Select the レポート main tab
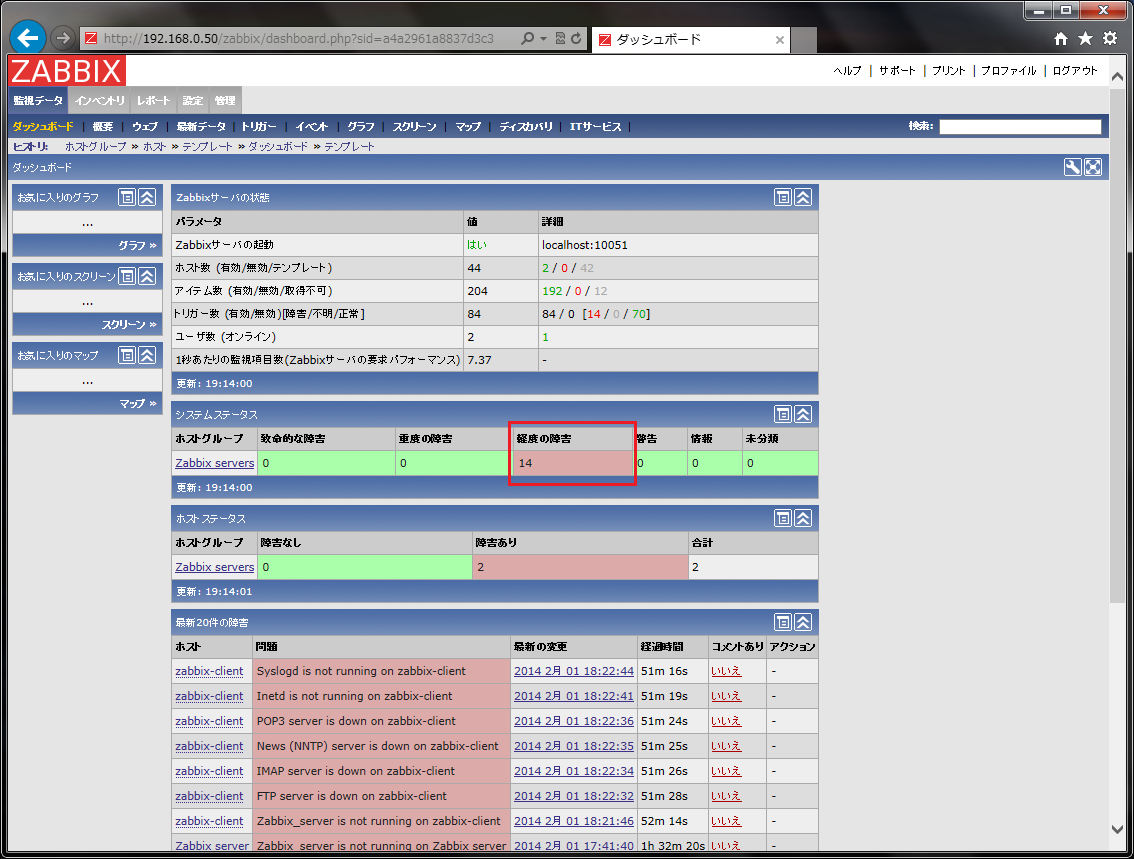 tap(153, 101)
